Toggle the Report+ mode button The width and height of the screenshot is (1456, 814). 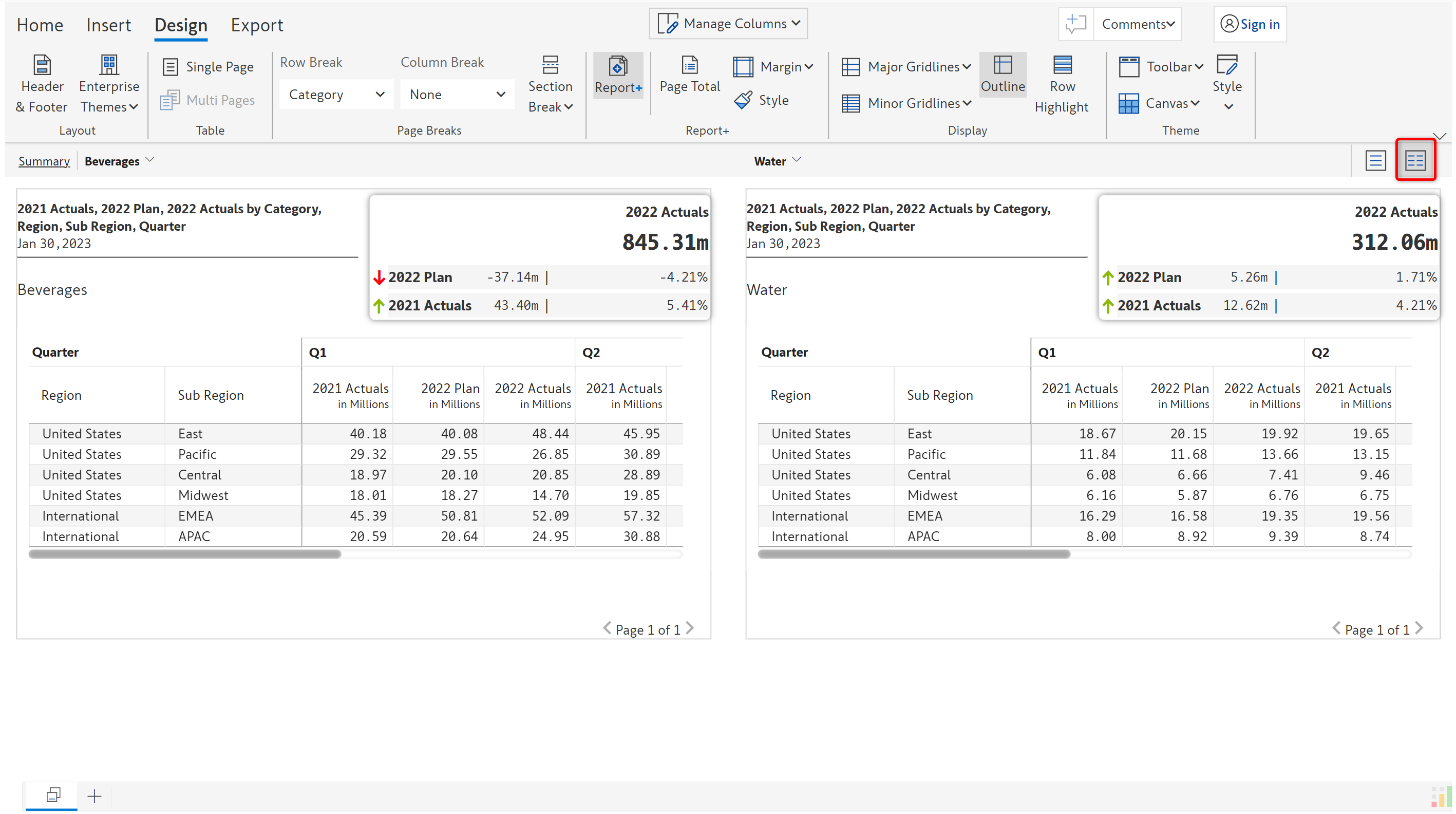point(618,75)
